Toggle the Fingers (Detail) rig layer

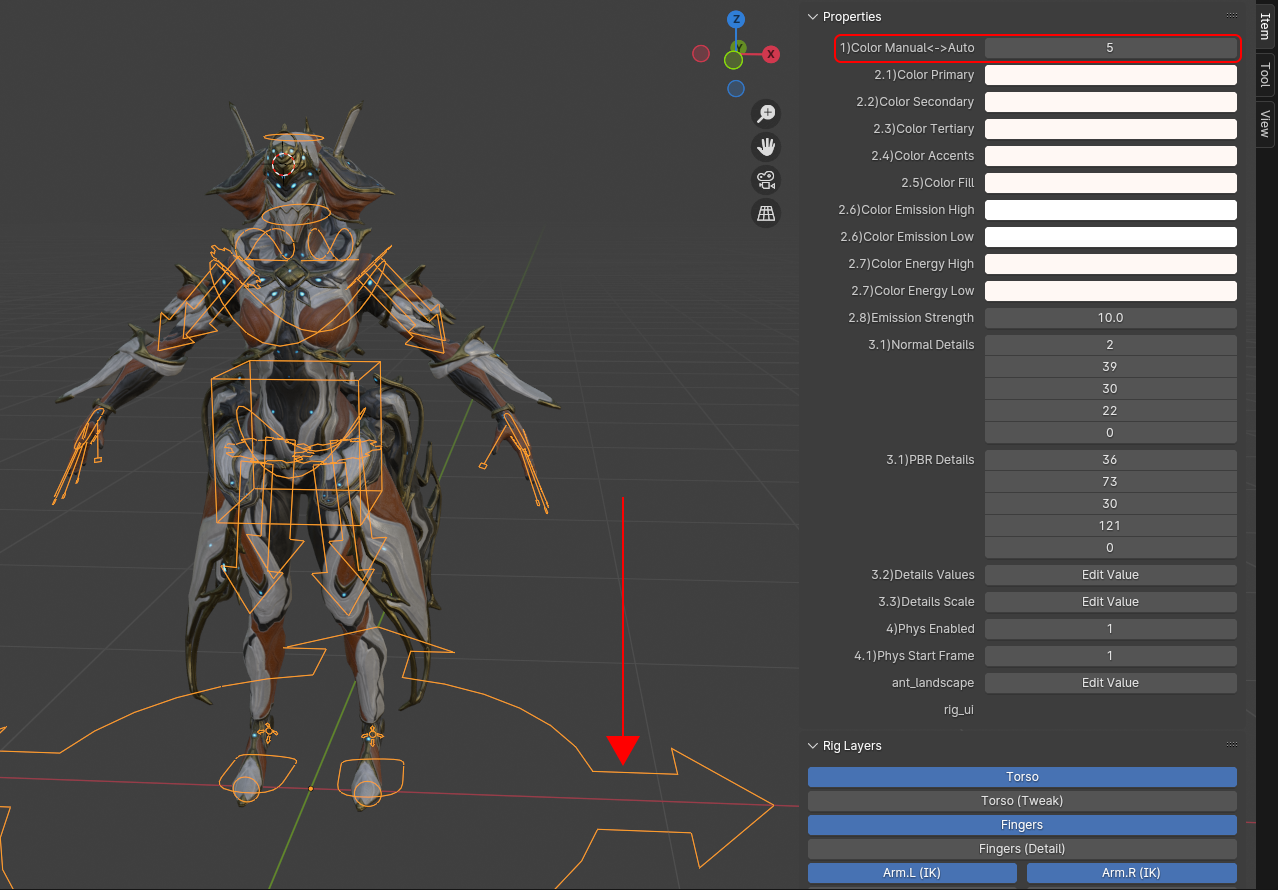(1022, 849)
